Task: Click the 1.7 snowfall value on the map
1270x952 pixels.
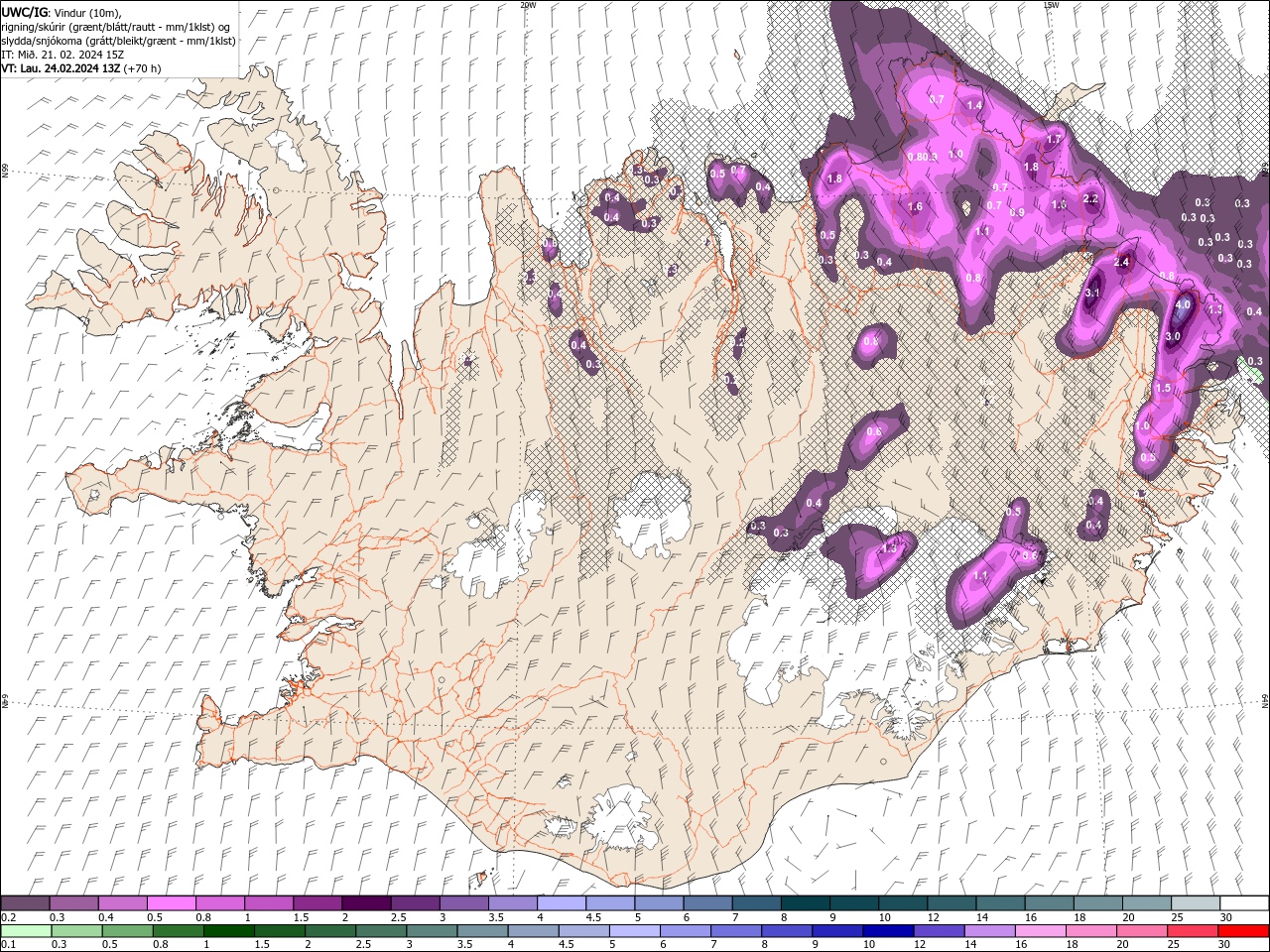Action: click(1054, 140)
